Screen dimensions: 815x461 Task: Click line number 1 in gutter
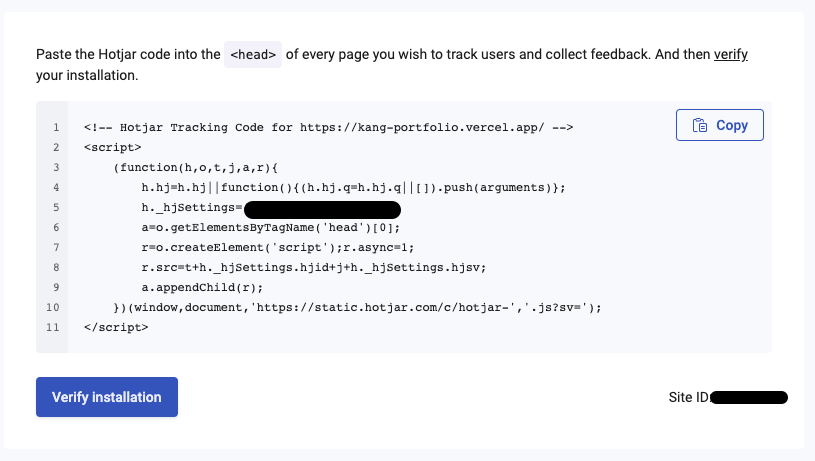(x=56, y=127)
